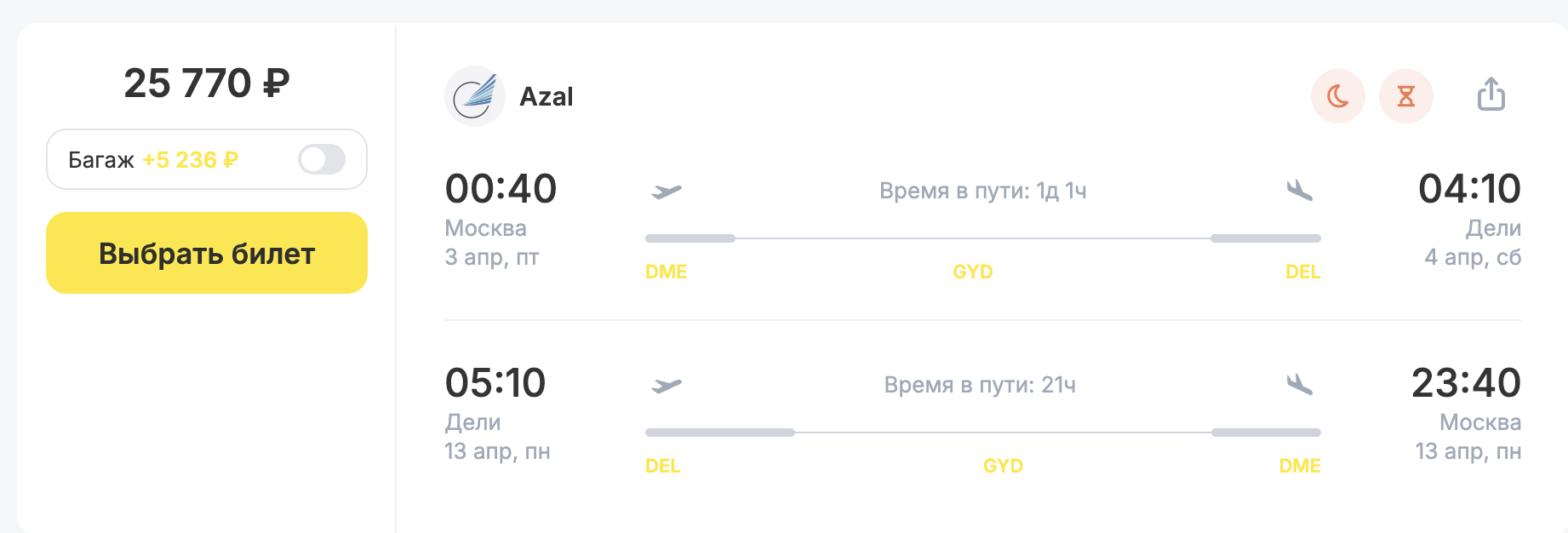Click return flight takeoff plane icon
Screen dimensions: 1568x533
667,385
